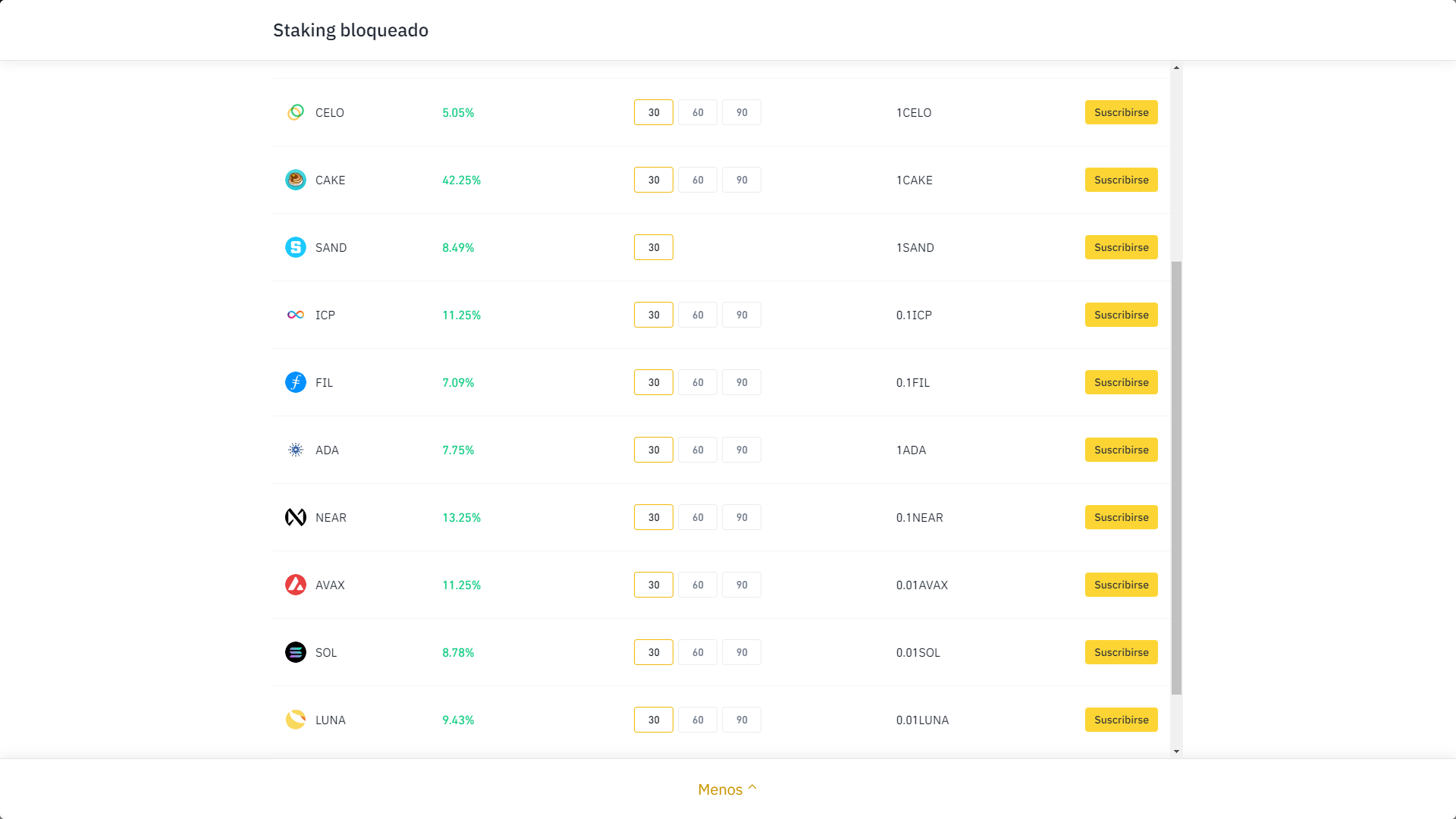This screenshot has height=819, width=1456.
Task: Subscribe to FIL staking
Action: tap(1121, 382)
